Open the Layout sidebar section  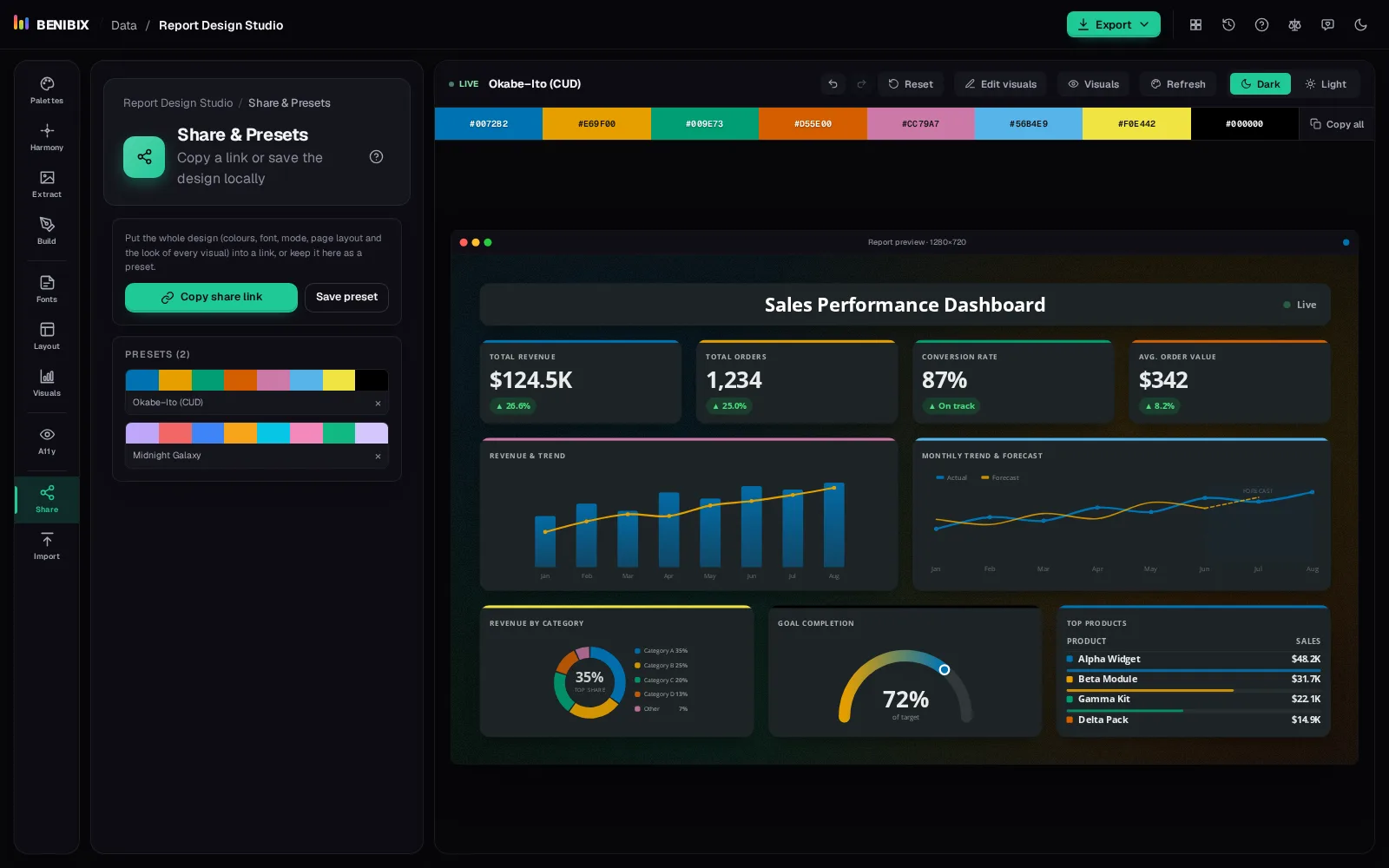(x=47, y=336)
